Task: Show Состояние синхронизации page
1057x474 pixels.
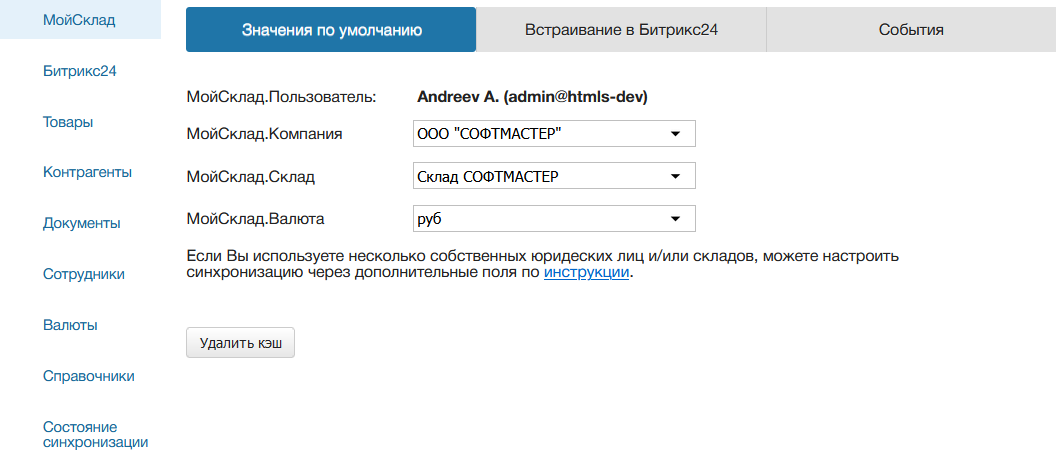Action: 95,434
